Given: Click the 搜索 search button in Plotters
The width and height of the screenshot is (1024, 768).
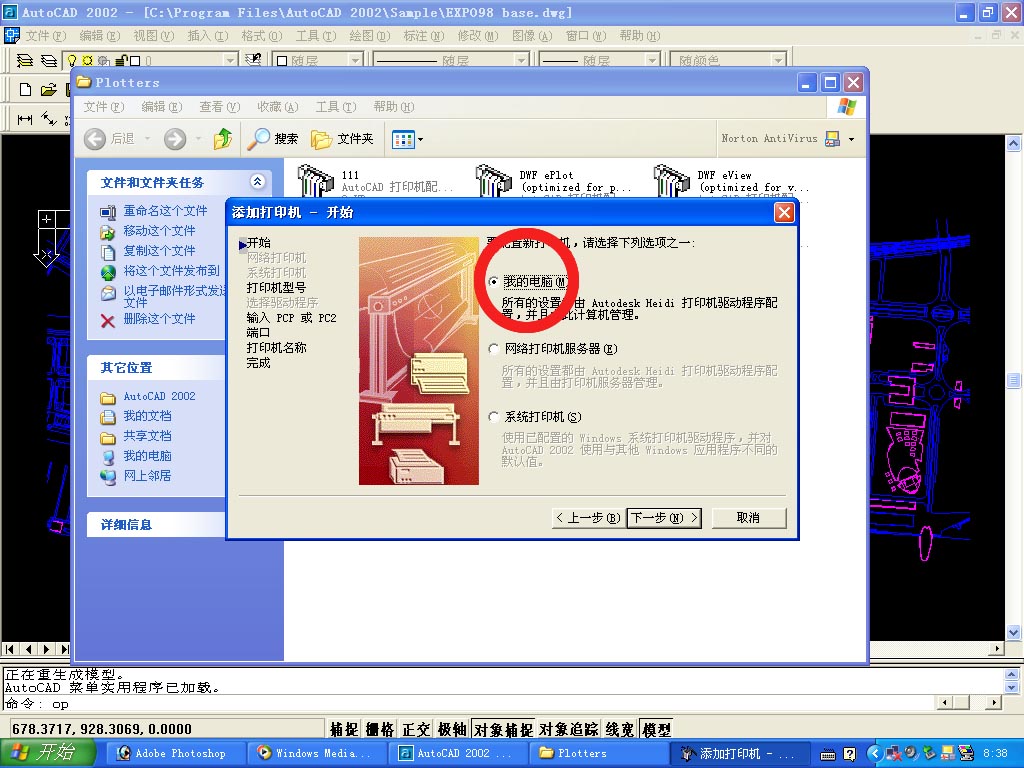Looking at the screenshot, I should tap(274, 138).
